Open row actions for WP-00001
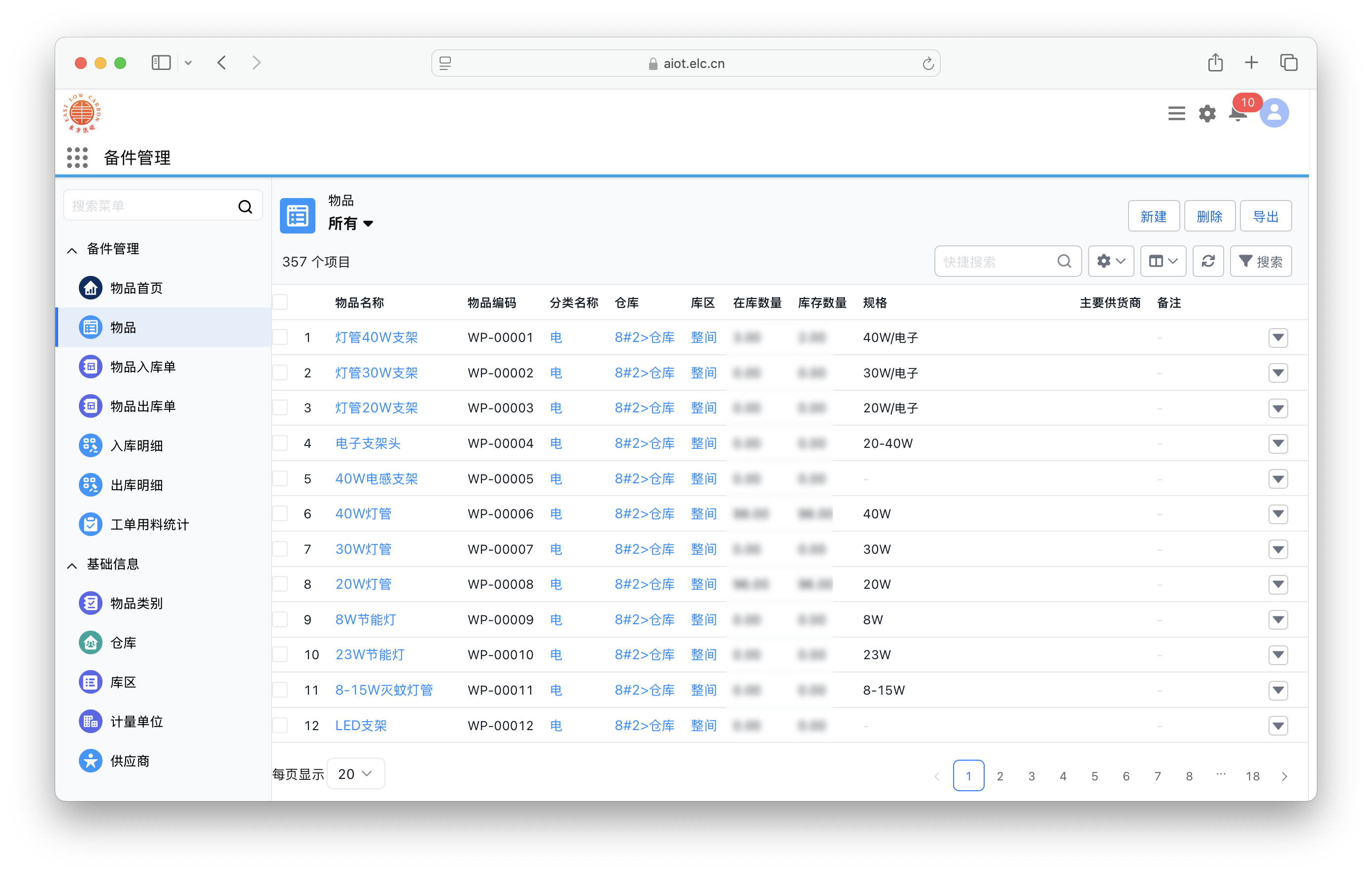Screen dimensions: 1372x874 point(1278,337)
